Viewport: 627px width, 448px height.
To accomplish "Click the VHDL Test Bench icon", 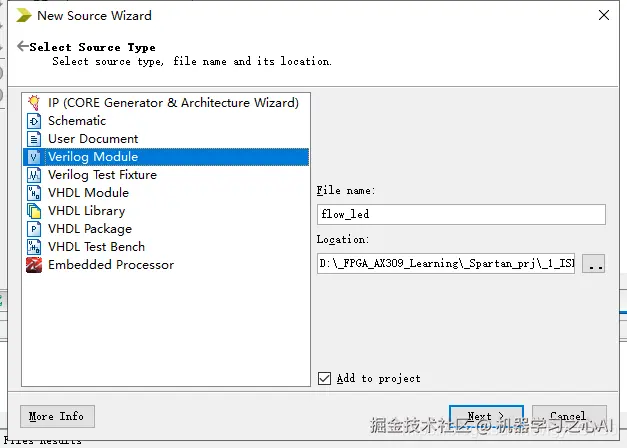I will 34,247.
